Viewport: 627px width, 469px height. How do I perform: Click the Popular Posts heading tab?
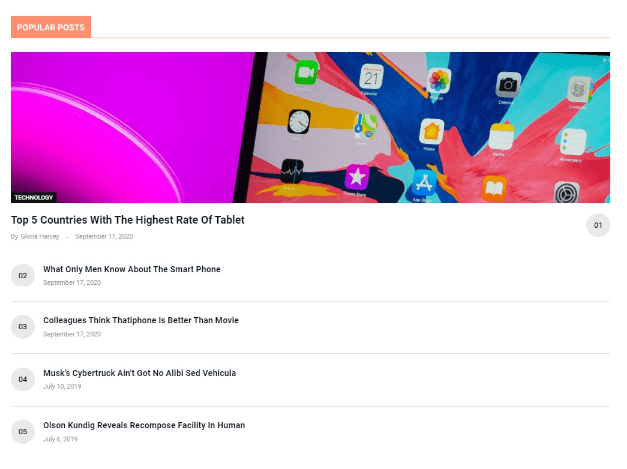[x=51, y=27]
